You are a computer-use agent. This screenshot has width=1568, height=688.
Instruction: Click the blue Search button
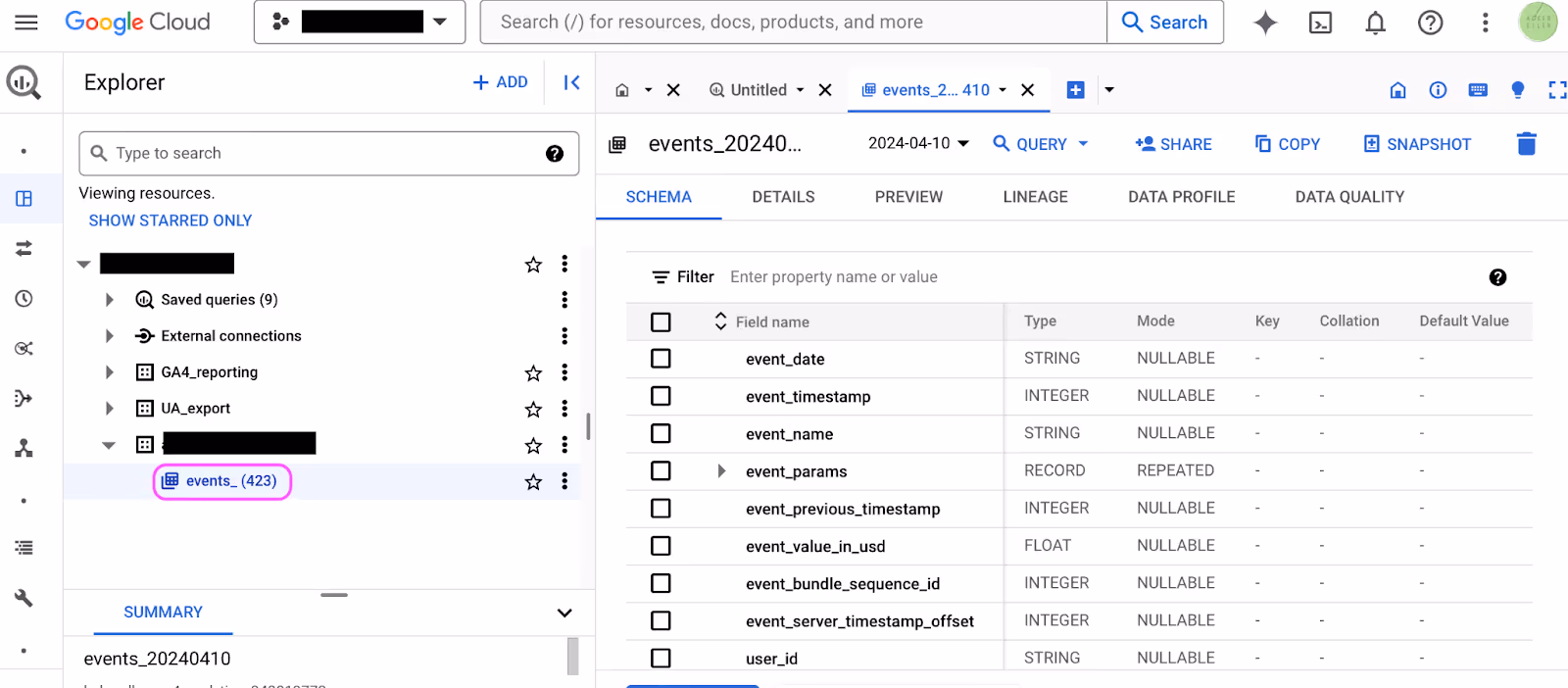click(1165, 22)
